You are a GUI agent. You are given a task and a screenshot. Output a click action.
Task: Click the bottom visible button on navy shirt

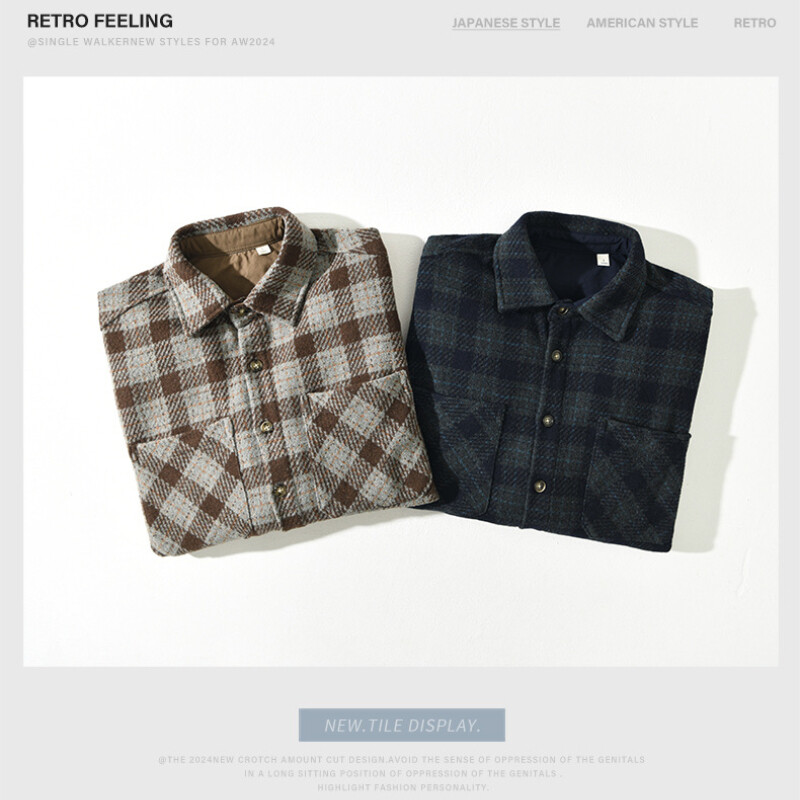tap(540, 486)
